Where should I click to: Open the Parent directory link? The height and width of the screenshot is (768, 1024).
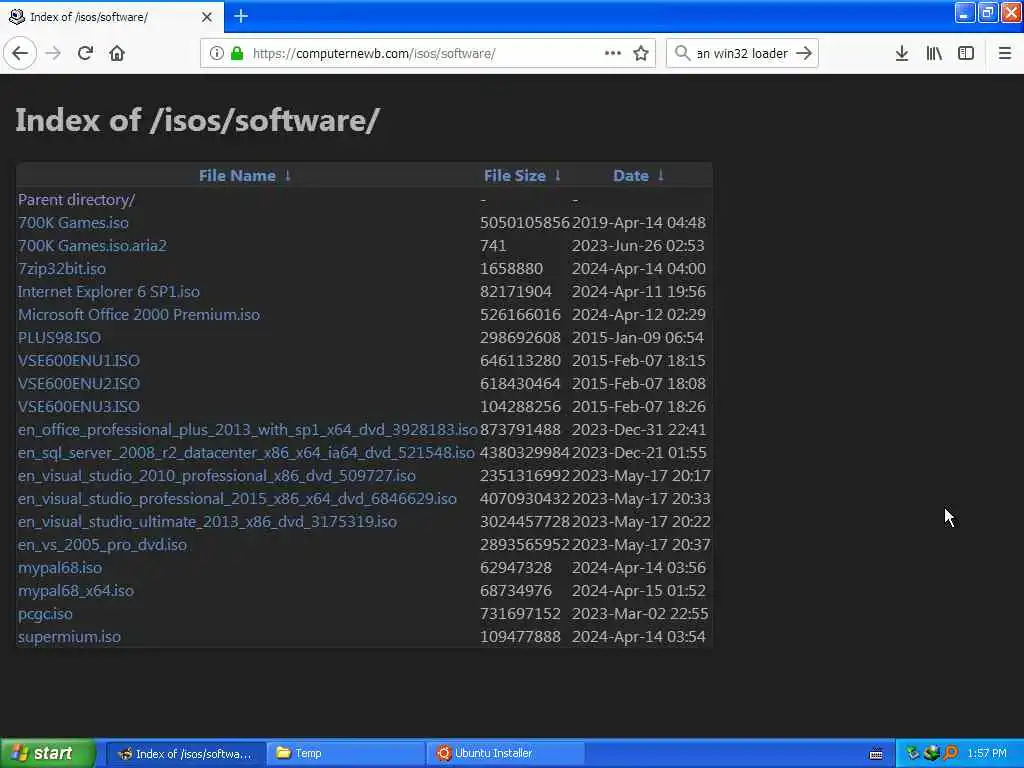[x=76, y=200]
